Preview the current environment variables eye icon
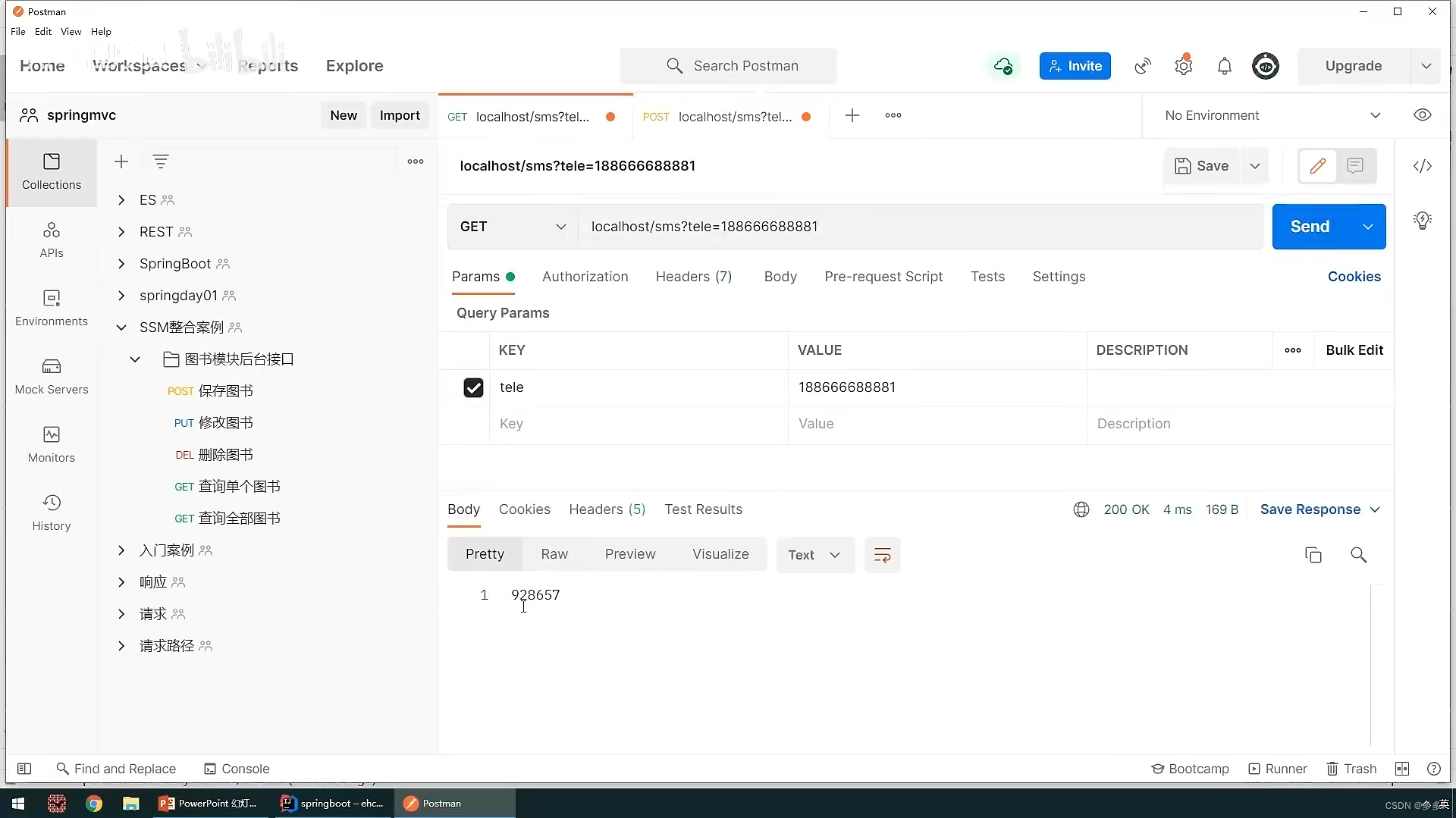The height and width of the screenshot is (818, 1456). 1423,114
